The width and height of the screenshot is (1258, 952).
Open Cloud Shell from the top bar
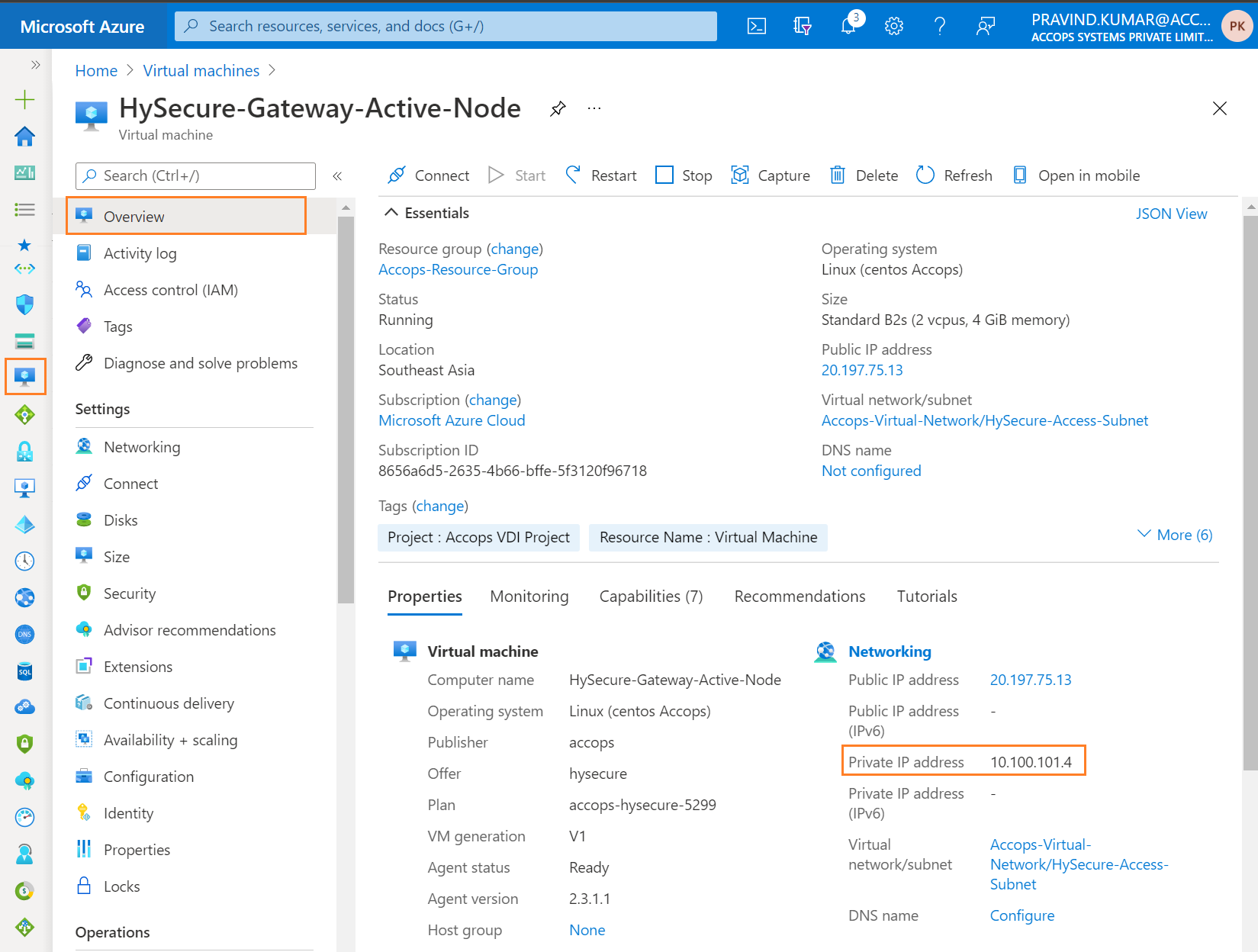(756, 26)
